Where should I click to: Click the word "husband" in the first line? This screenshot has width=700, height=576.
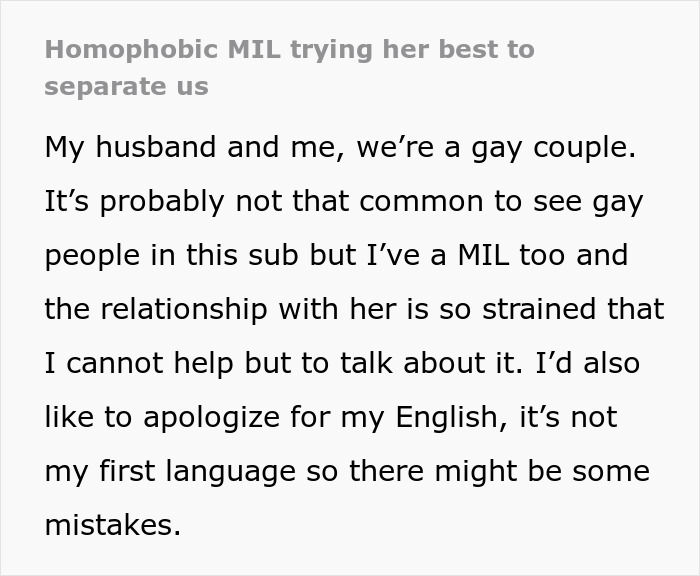pyautogui.click(x=147, y=147)
